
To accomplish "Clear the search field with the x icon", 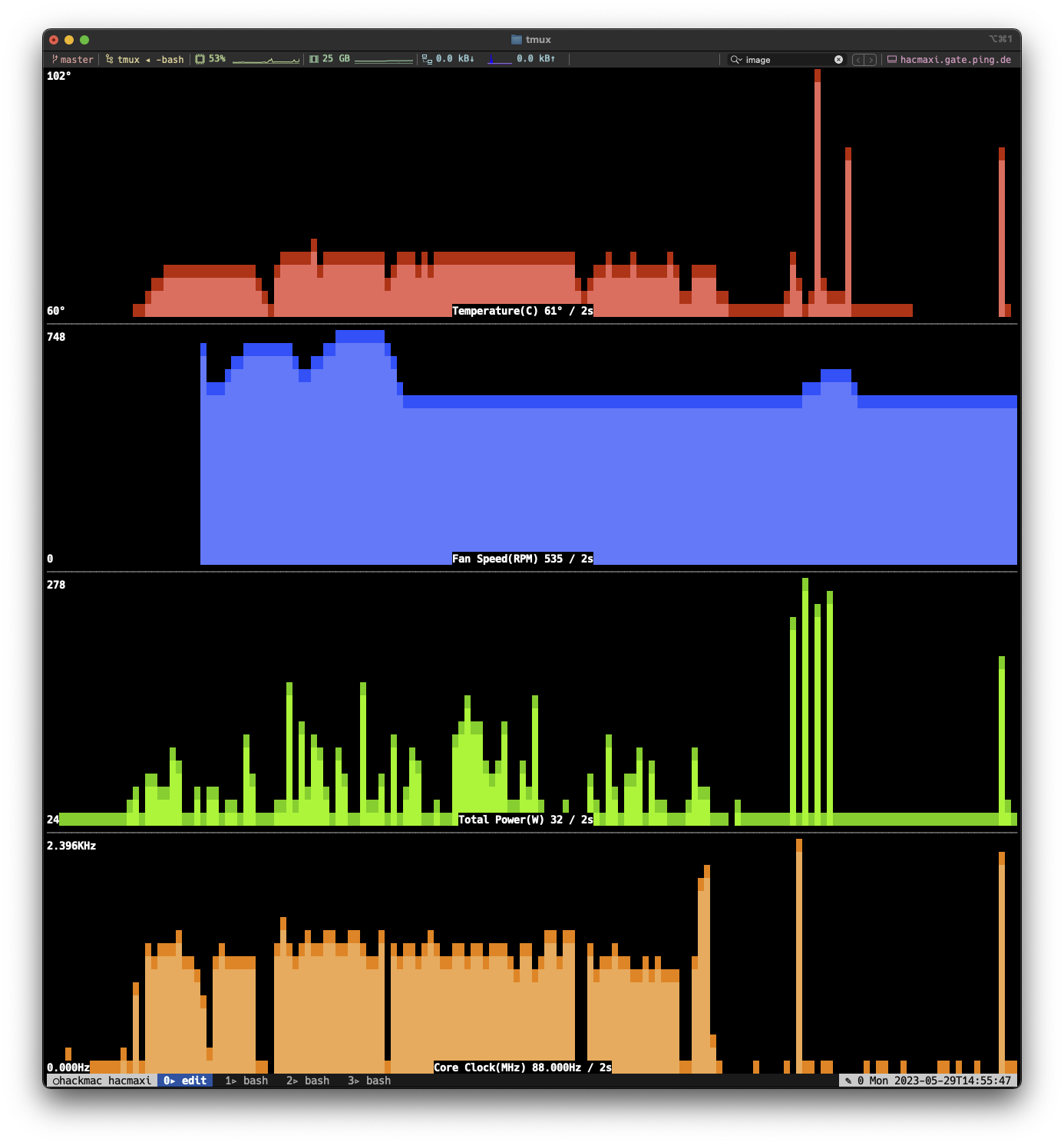I will (x=838, y=59).
